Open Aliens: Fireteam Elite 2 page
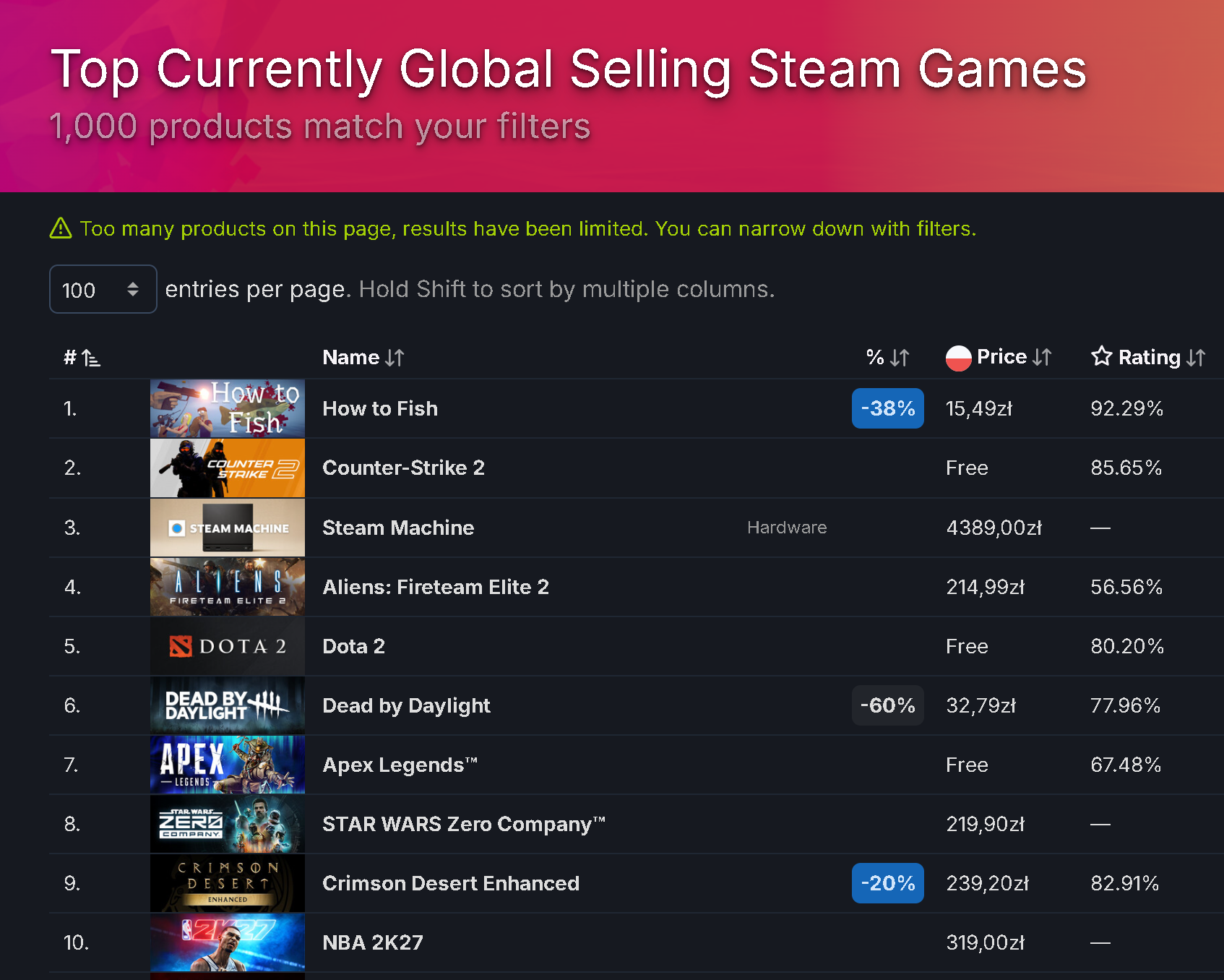 436,587
